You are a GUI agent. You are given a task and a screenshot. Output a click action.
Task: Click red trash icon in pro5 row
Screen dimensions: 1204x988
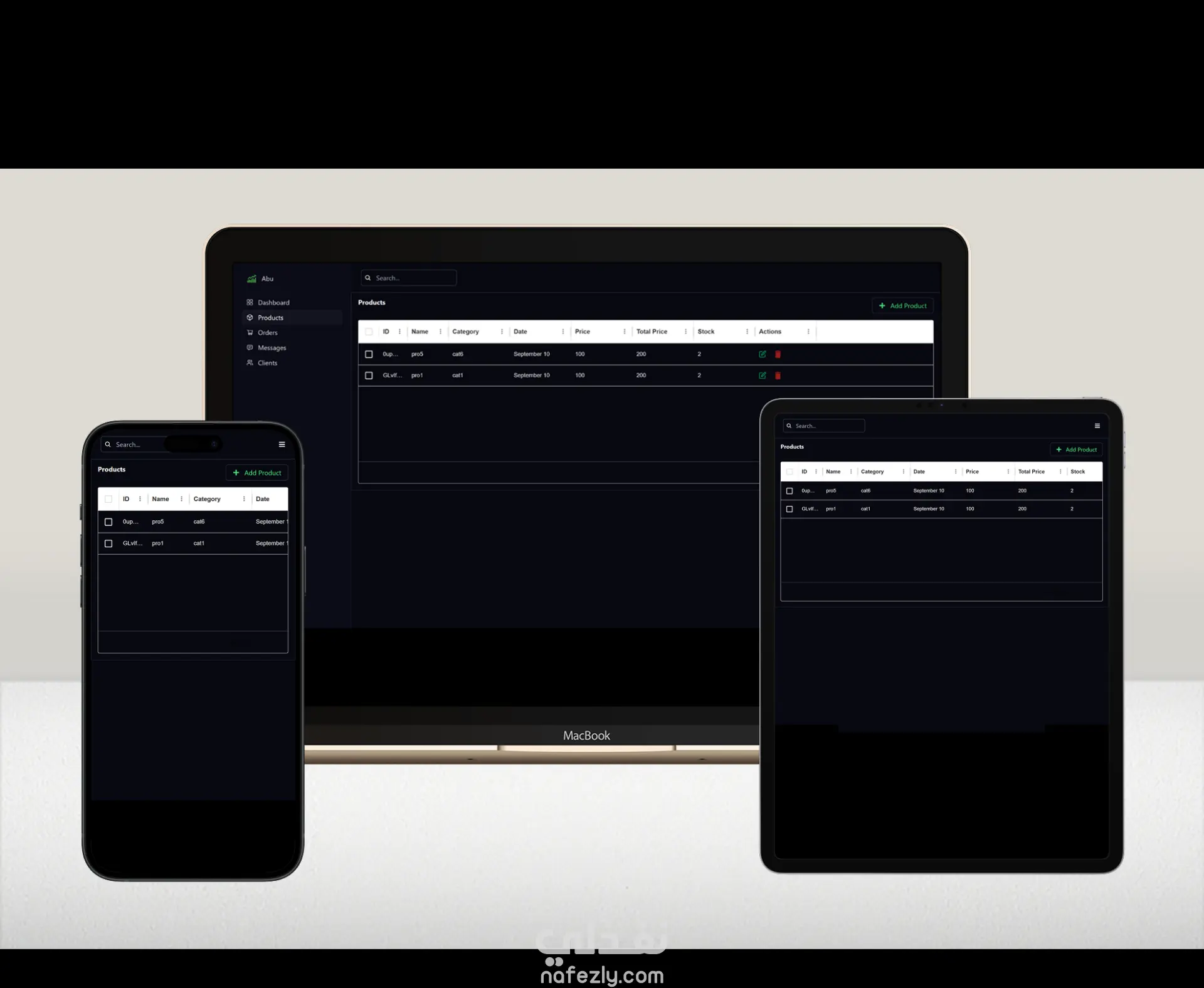(778, 354)
